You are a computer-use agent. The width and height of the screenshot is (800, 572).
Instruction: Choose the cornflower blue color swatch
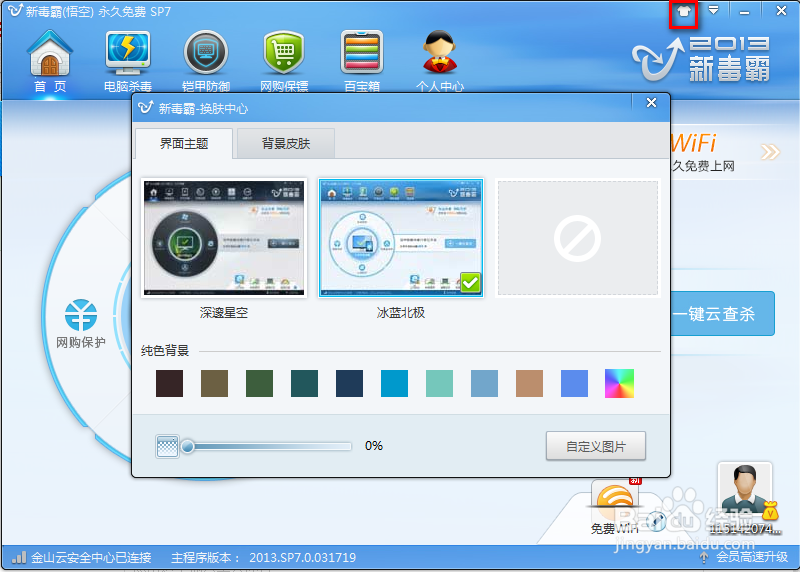click(574, 383)
